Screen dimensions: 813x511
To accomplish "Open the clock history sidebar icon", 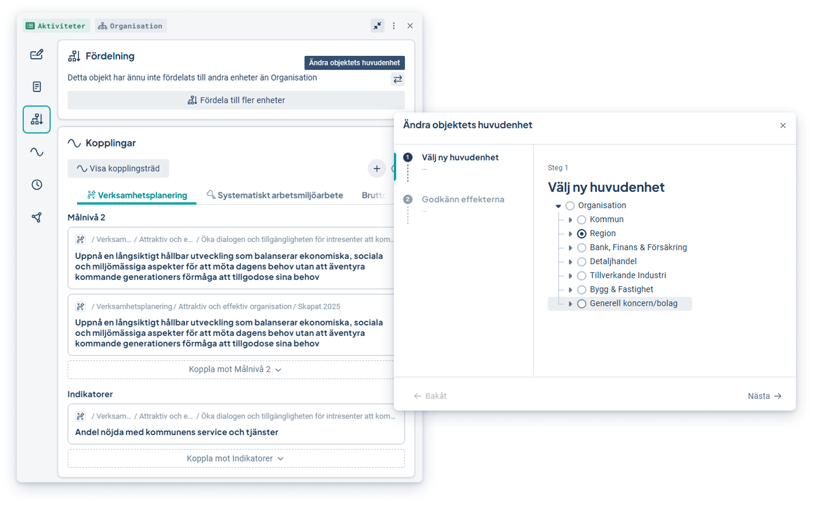I will (x=37, y=184).
